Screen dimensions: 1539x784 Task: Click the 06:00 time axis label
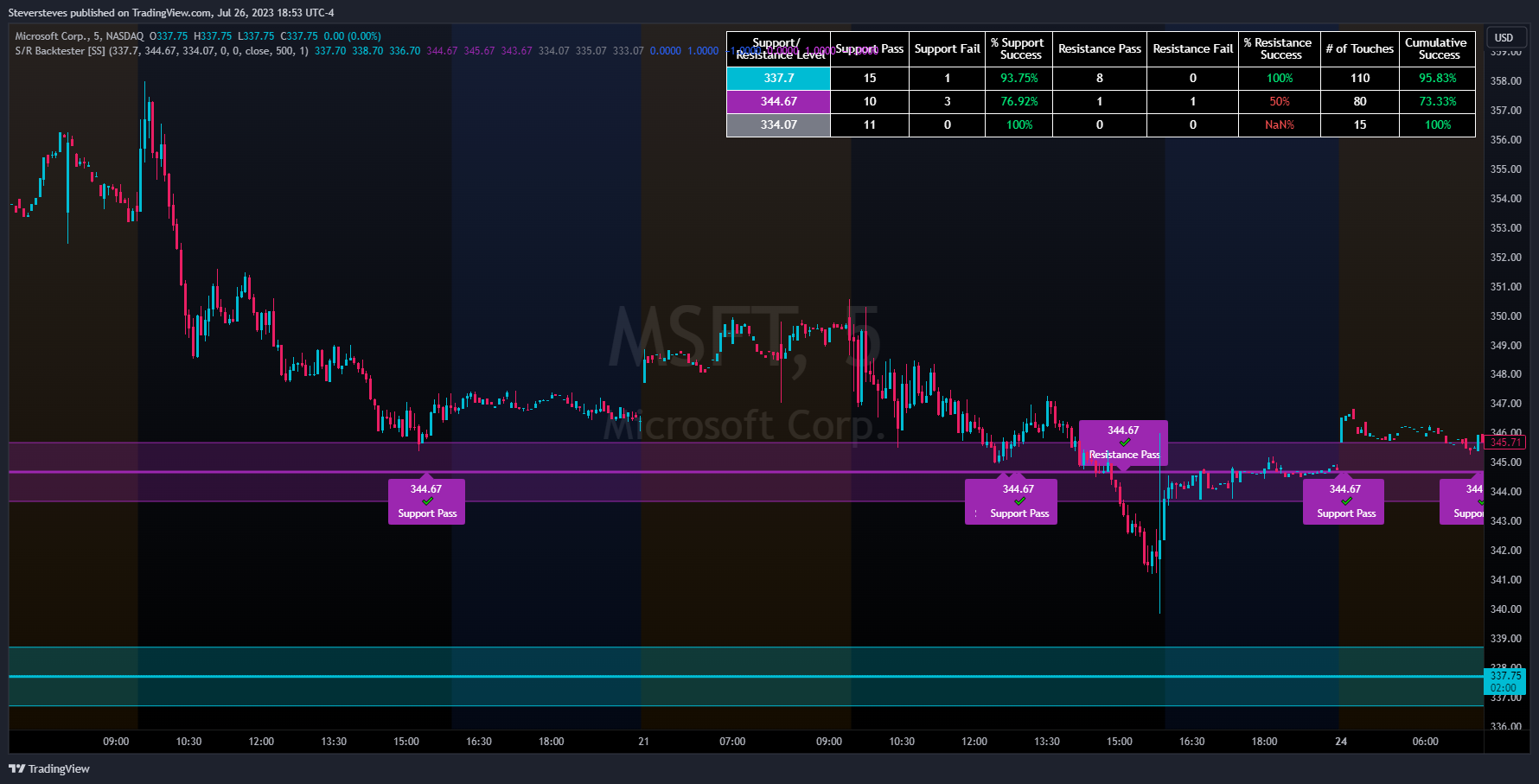1425,742
